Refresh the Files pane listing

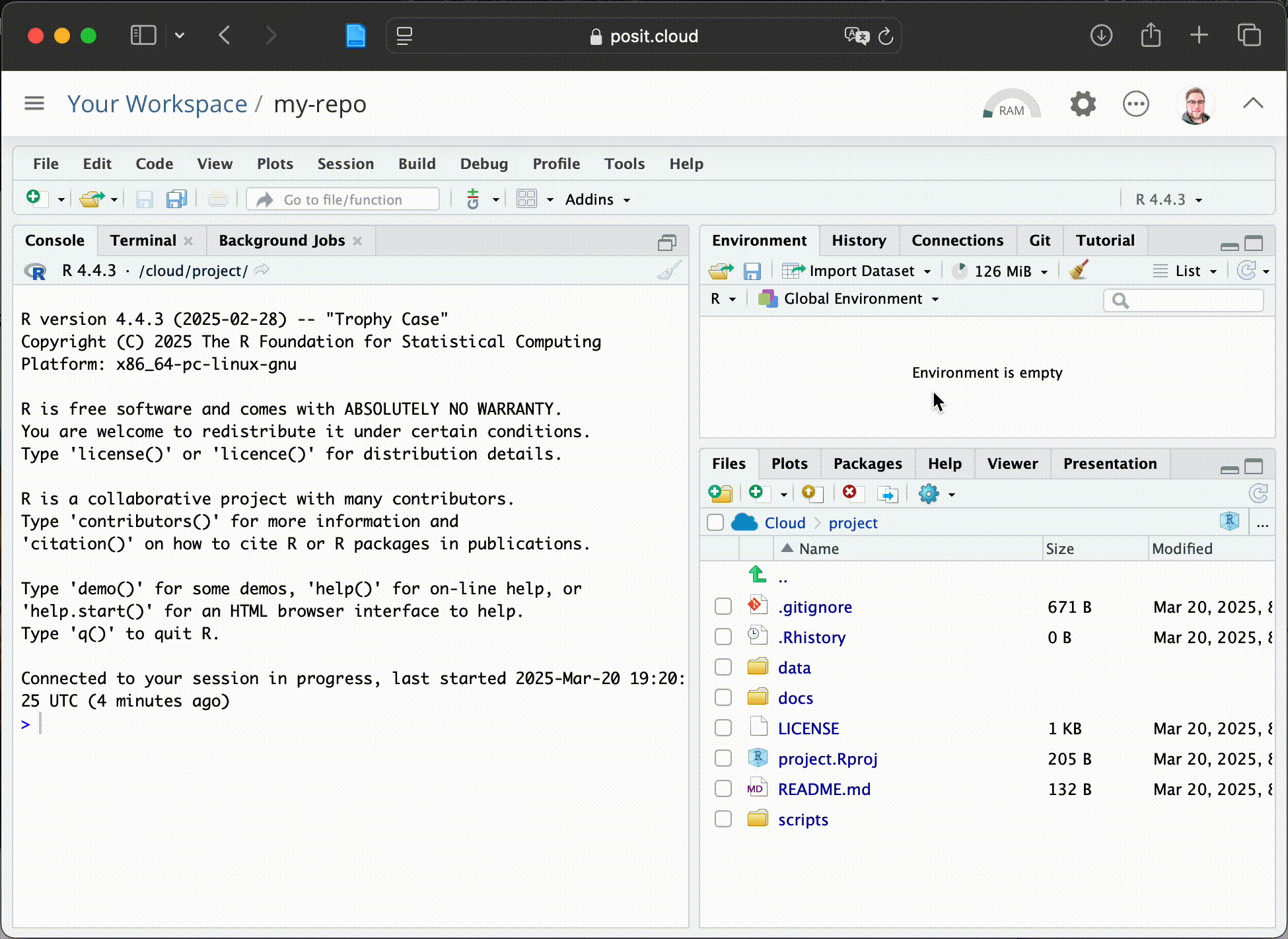(x=1258, y=493)
